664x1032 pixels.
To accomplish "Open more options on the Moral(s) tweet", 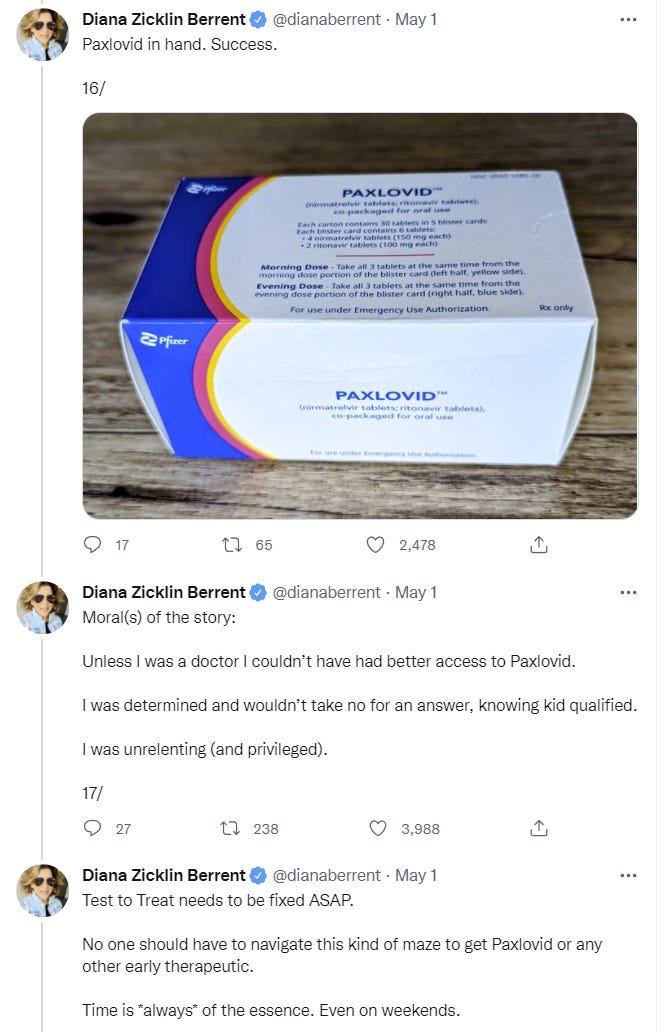I will pos(628,592).
